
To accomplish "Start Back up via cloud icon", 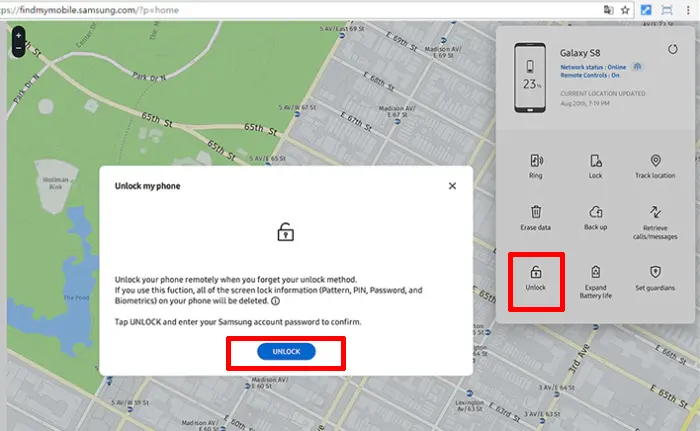I will (596, 212).
